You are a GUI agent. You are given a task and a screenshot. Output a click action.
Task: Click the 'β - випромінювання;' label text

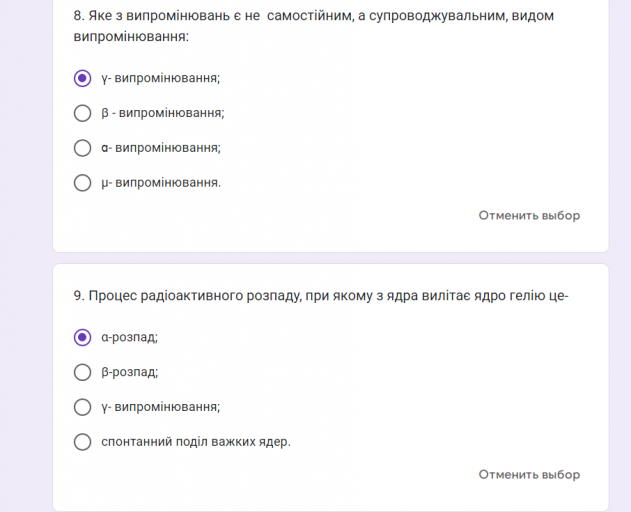coord(163,113)
